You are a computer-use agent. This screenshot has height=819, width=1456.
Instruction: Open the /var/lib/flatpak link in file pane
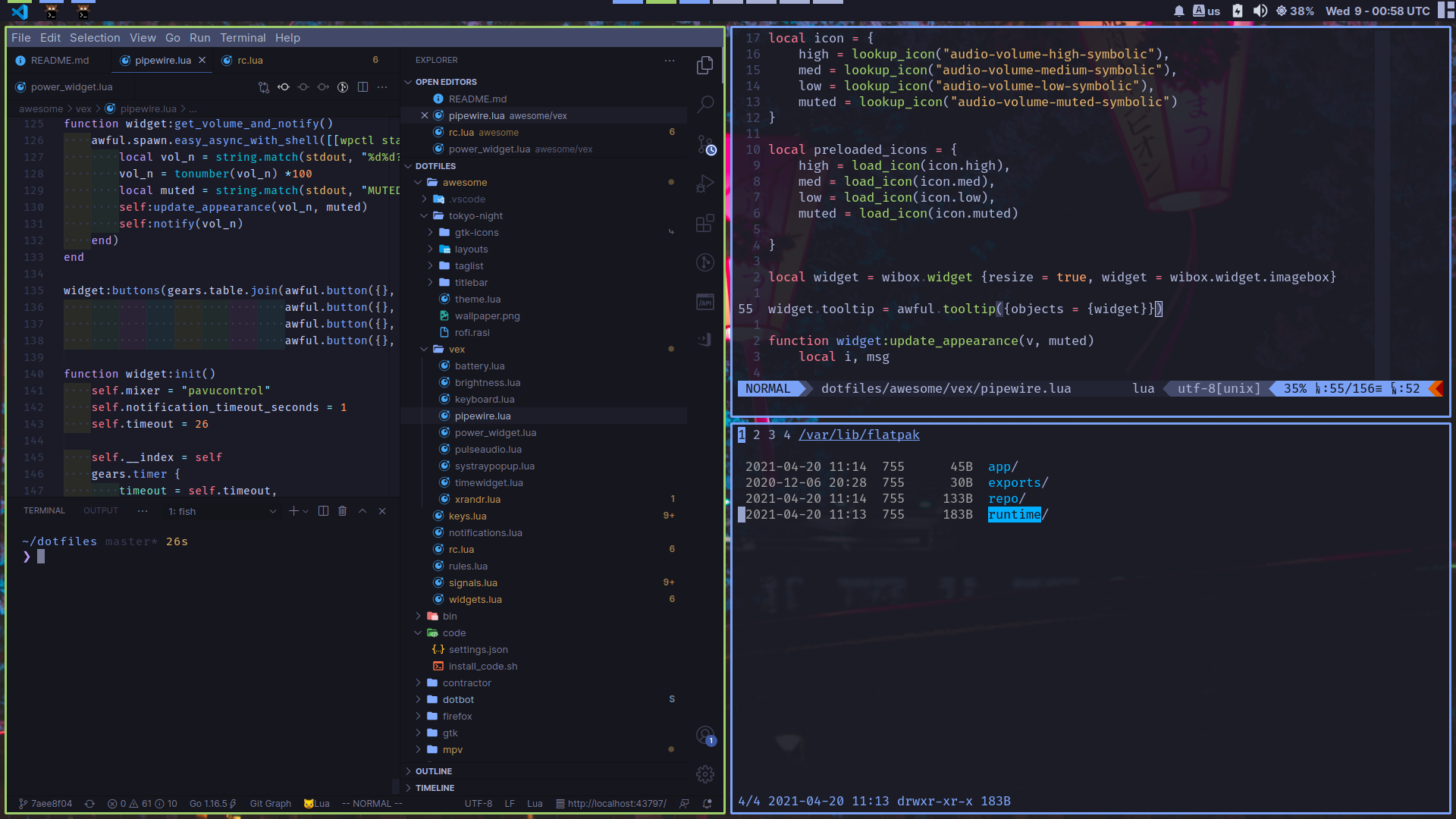pos(859,435)
